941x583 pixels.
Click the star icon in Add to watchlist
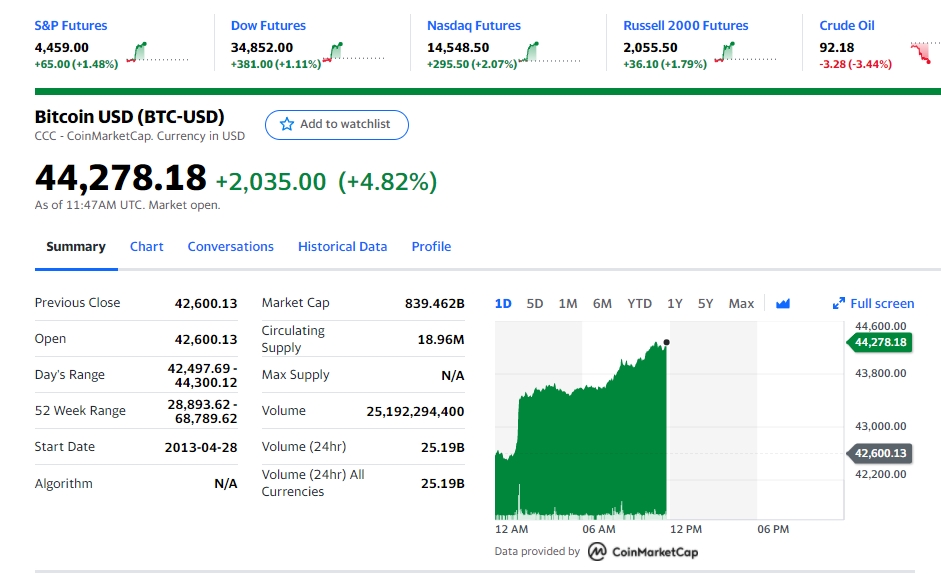point(287,124)
